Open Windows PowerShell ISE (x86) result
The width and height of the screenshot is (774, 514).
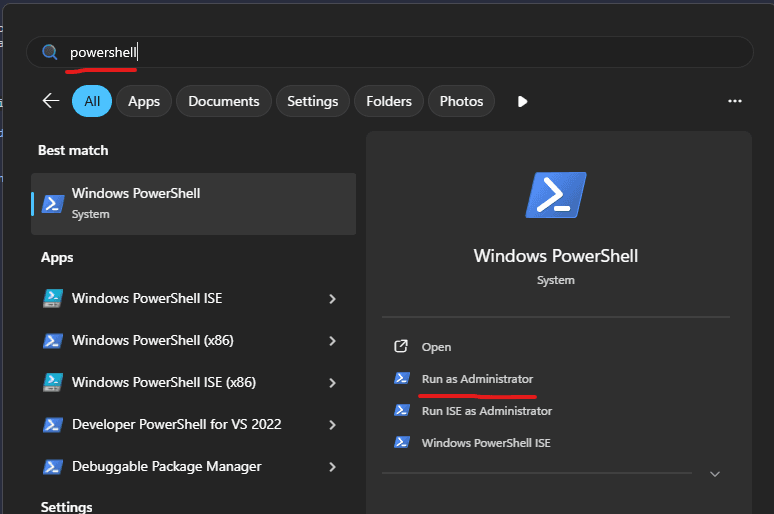coord(164,382)
